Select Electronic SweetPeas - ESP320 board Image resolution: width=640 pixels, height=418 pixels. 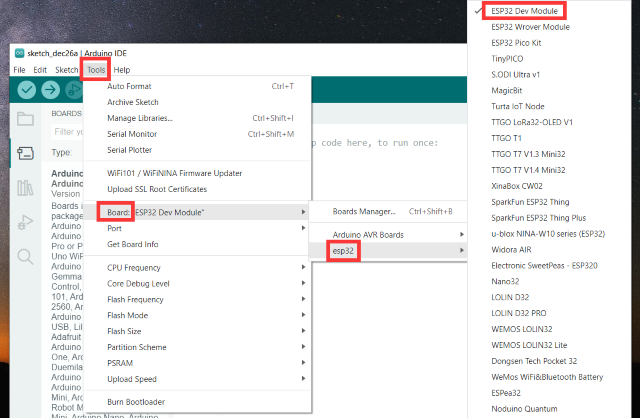tap(549, 266)
